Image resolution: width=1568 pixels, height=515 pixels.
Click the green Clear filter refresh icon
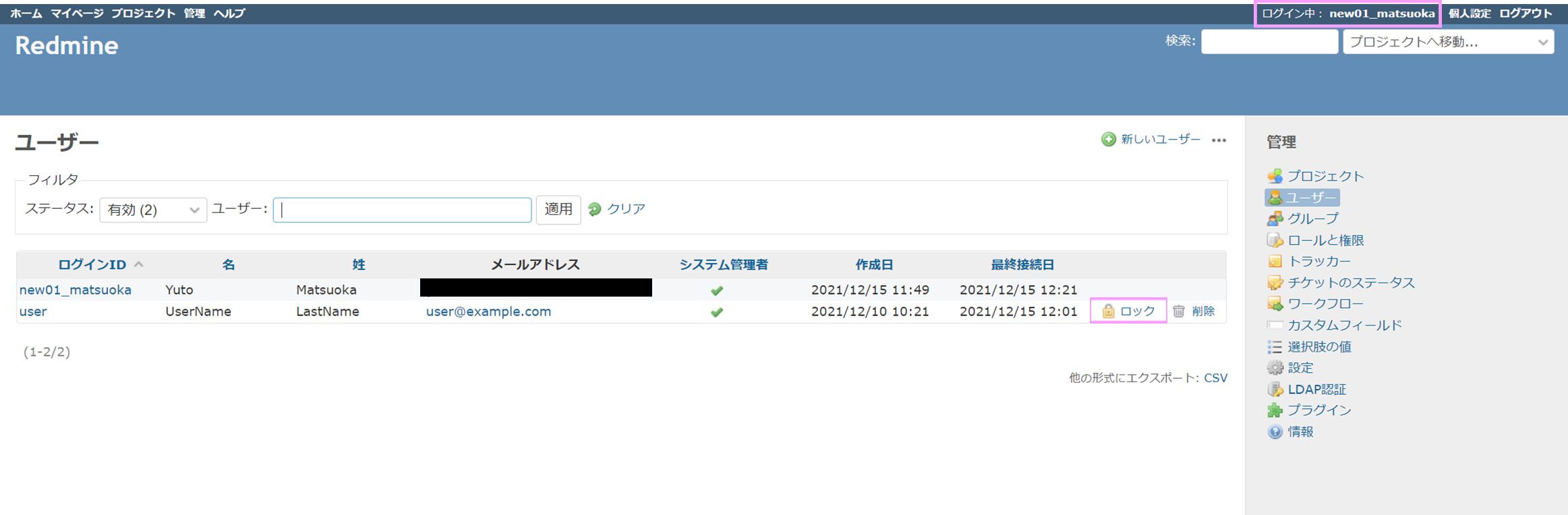click(595, 209)
